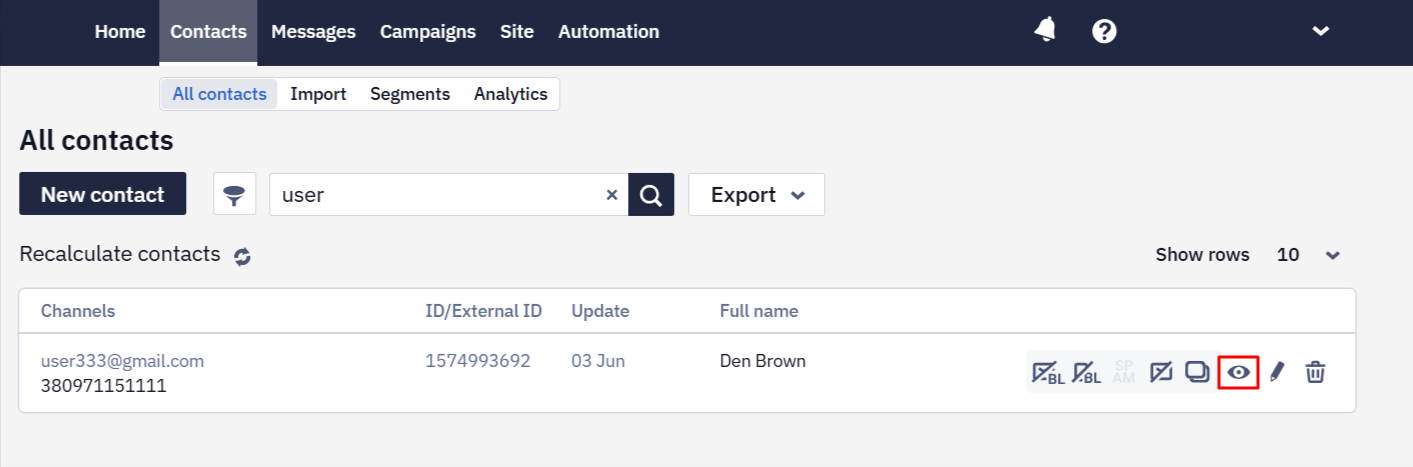Screen dimensions: 1413x467
Task: Switch to Import tab
Action: (x=318, y=94)
